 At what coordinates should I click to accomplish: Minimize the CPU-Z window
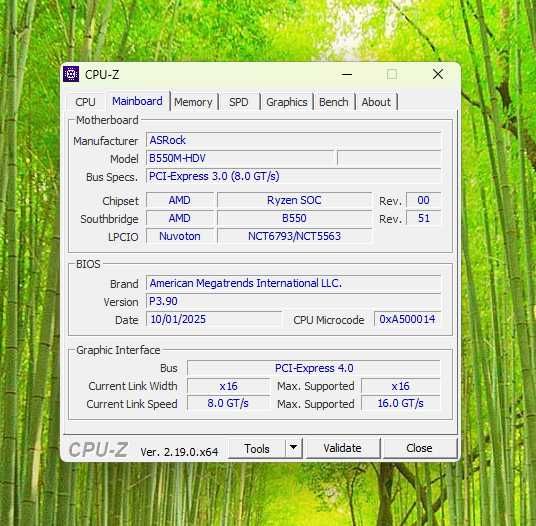pyautogui.click(x=347, y=74)
